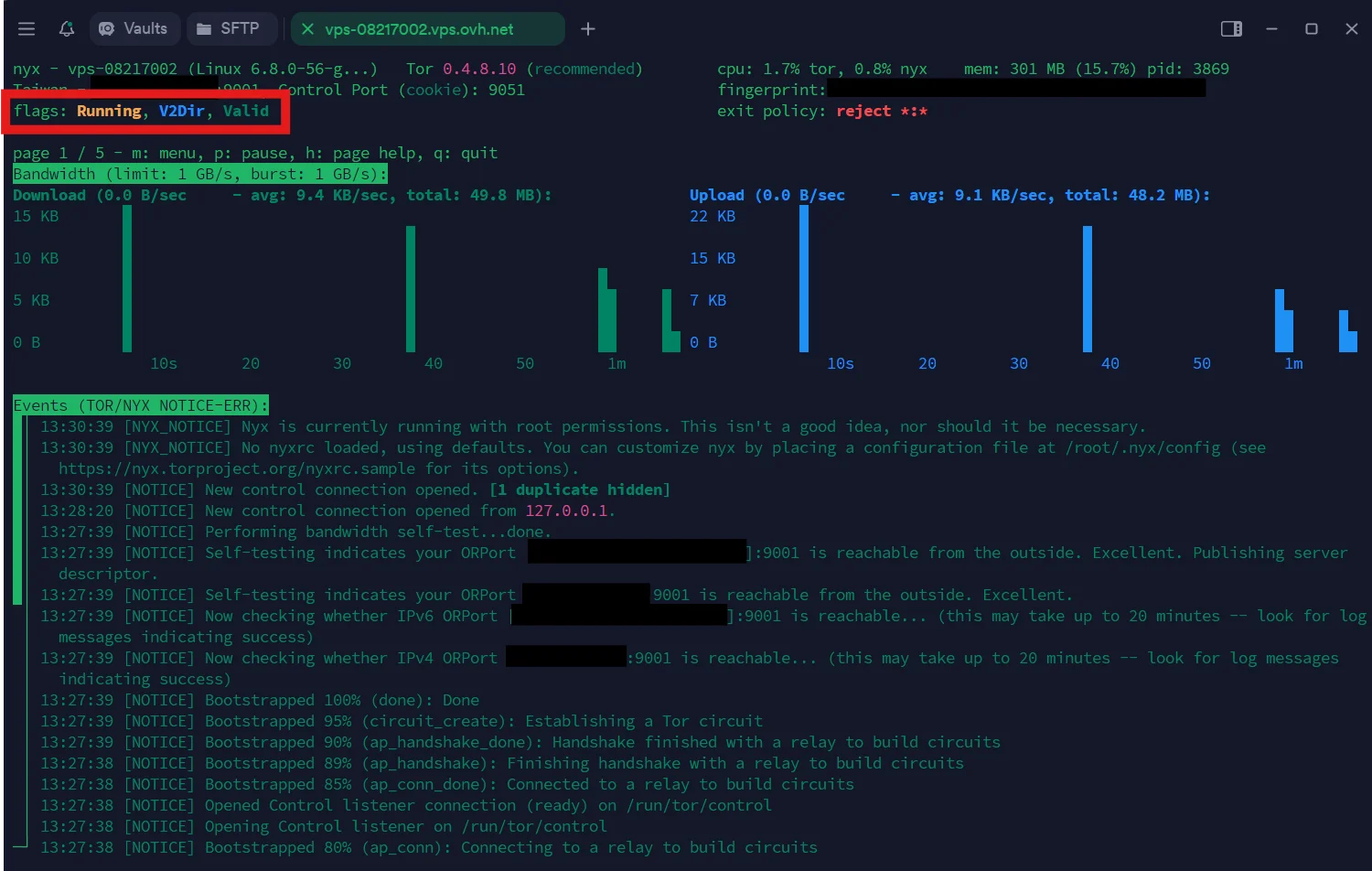
Task: Switch to the Vaults tab
Action: (134, 29)
